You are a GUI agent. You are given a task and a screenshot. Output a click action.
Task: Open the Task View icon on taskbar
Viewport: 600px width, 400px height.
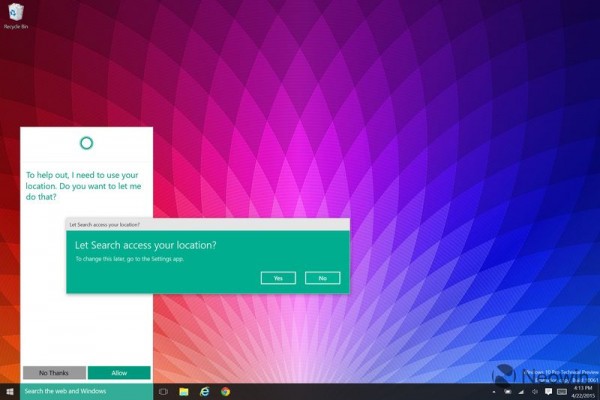tap(163, 391)
